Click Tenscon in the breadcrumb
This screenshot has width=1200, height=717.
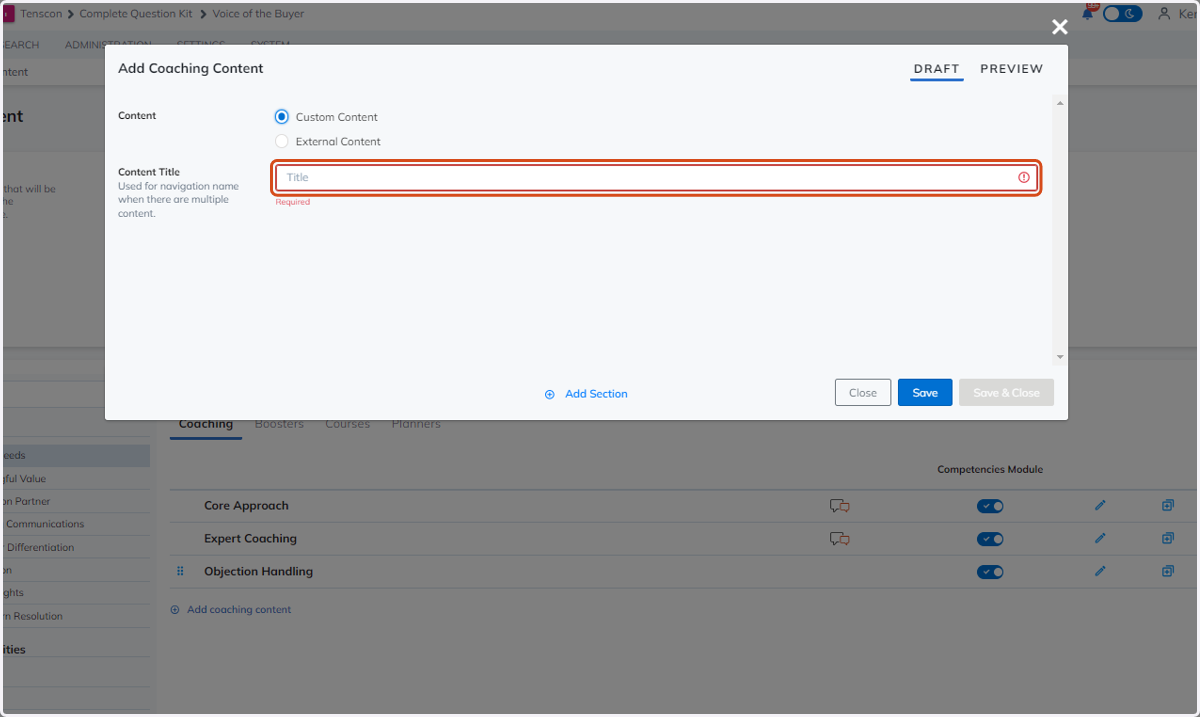(41, 14)
